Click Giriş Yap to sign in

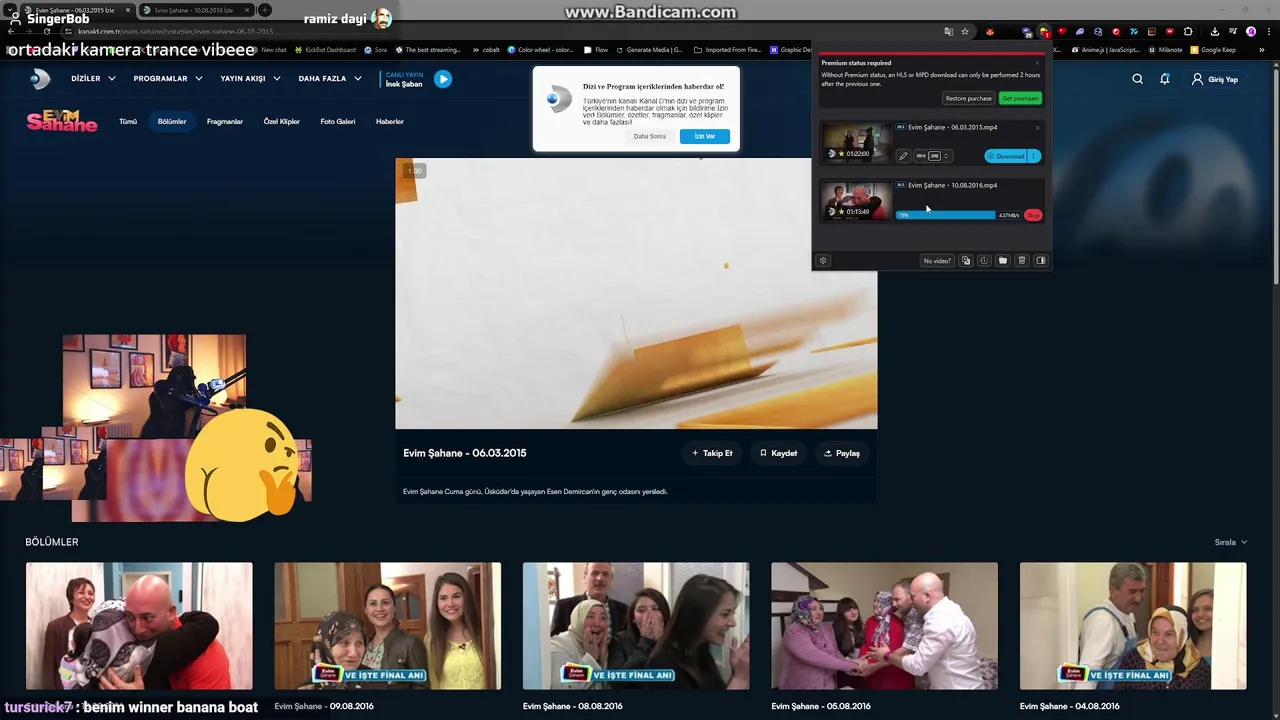click(x=1215, y=79)
